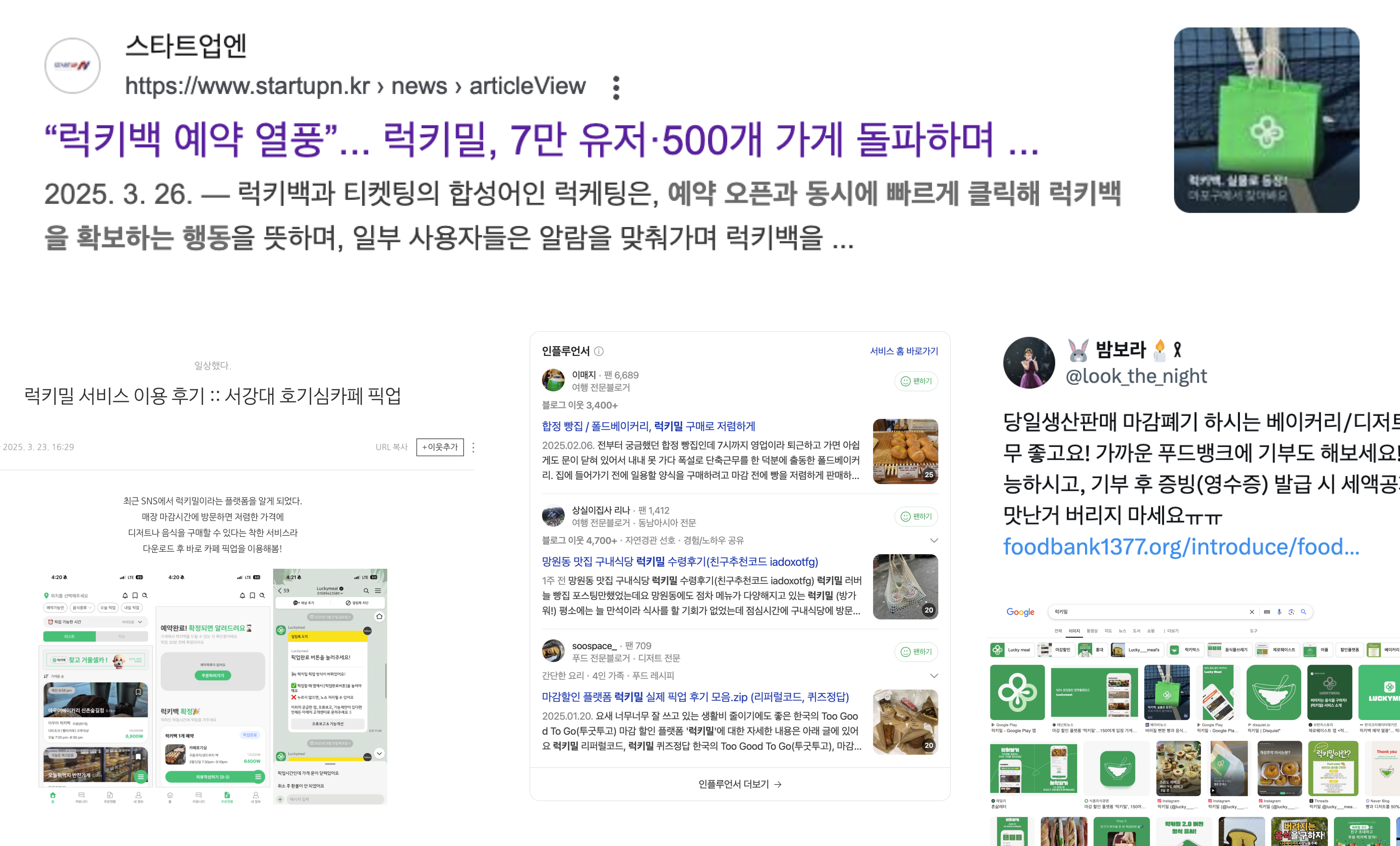Switch the app view to 리스트

tap(69, 636)
